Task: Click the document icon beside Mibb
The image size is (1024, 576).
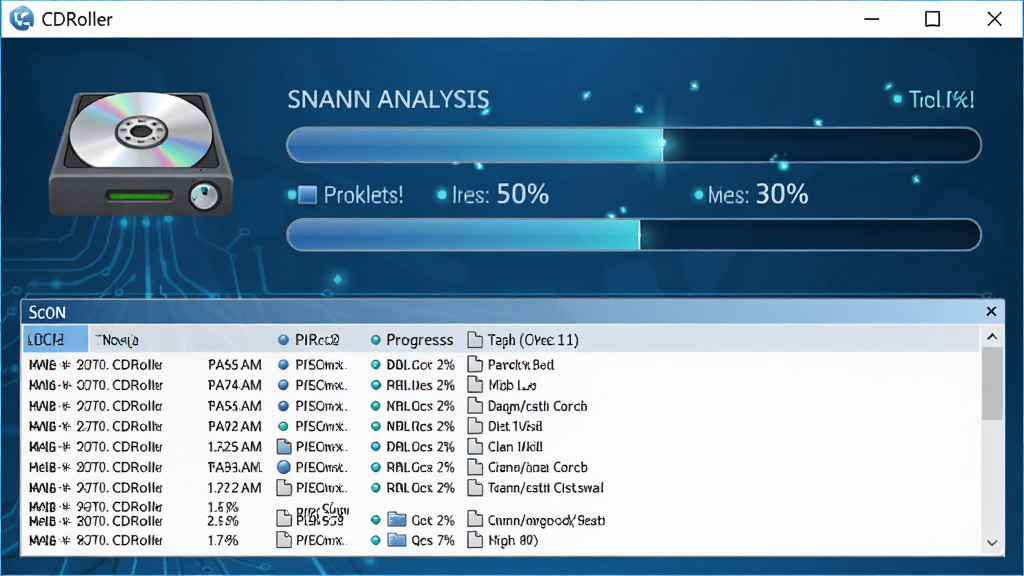Action: [475, 385]
